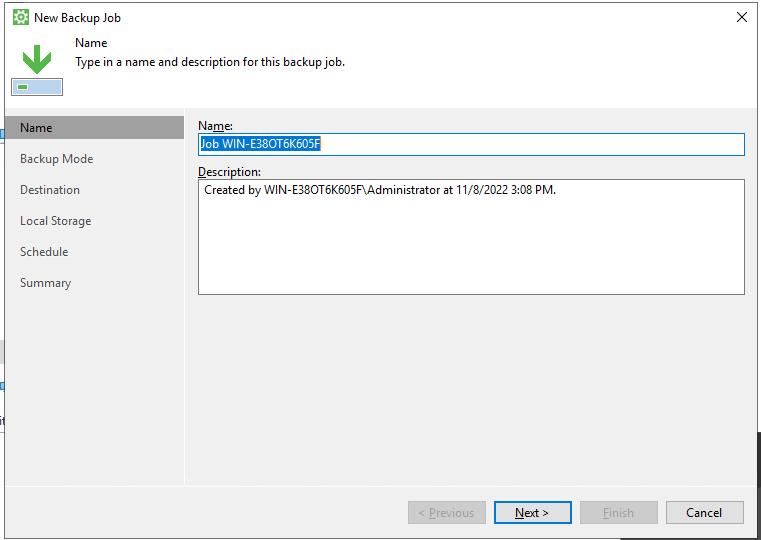761x540 pixels.
Task: Click the disabled Finish button
Action: click(618, 513)
